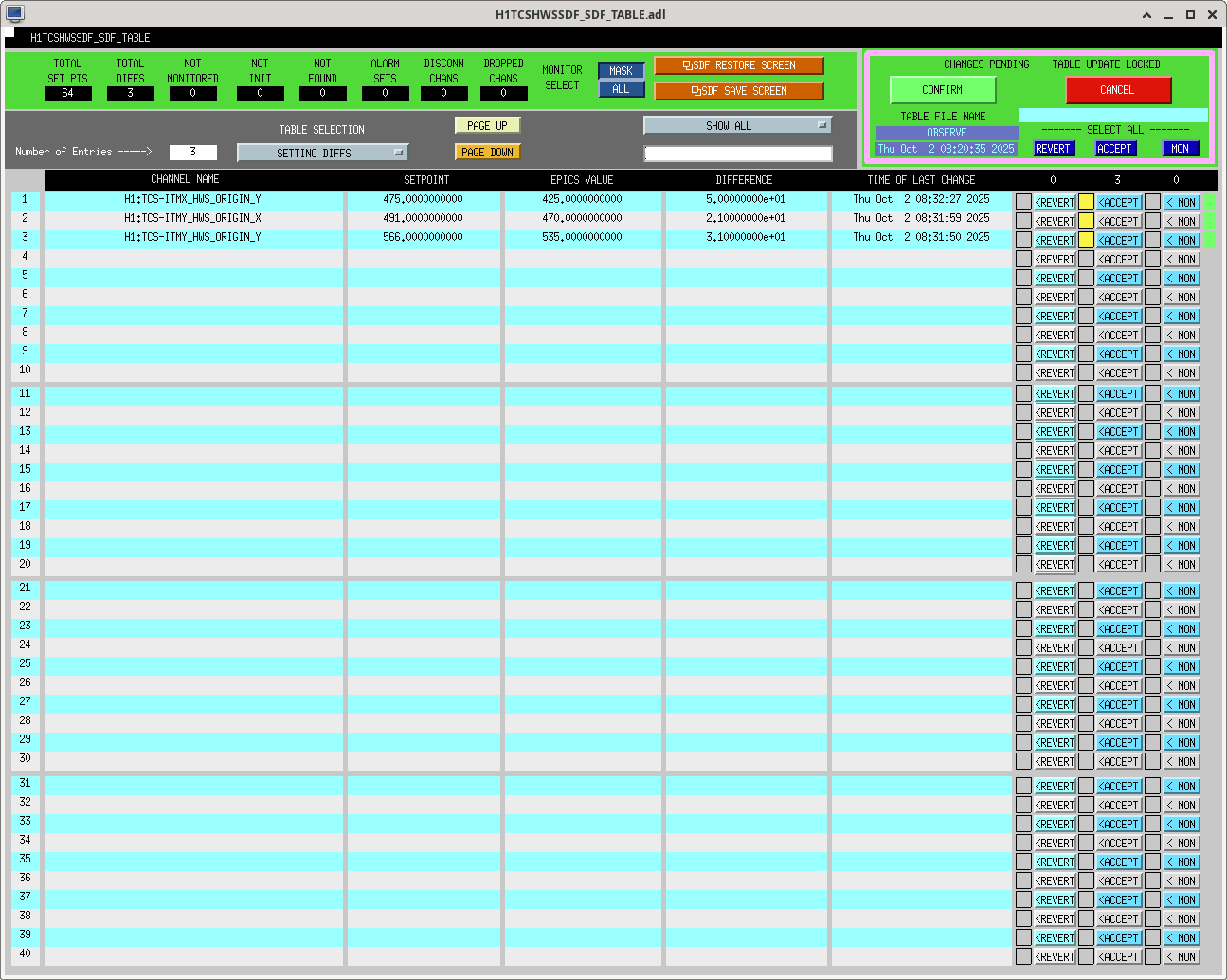Open the SDF SAVE SCREEN related display

point(738,91)
